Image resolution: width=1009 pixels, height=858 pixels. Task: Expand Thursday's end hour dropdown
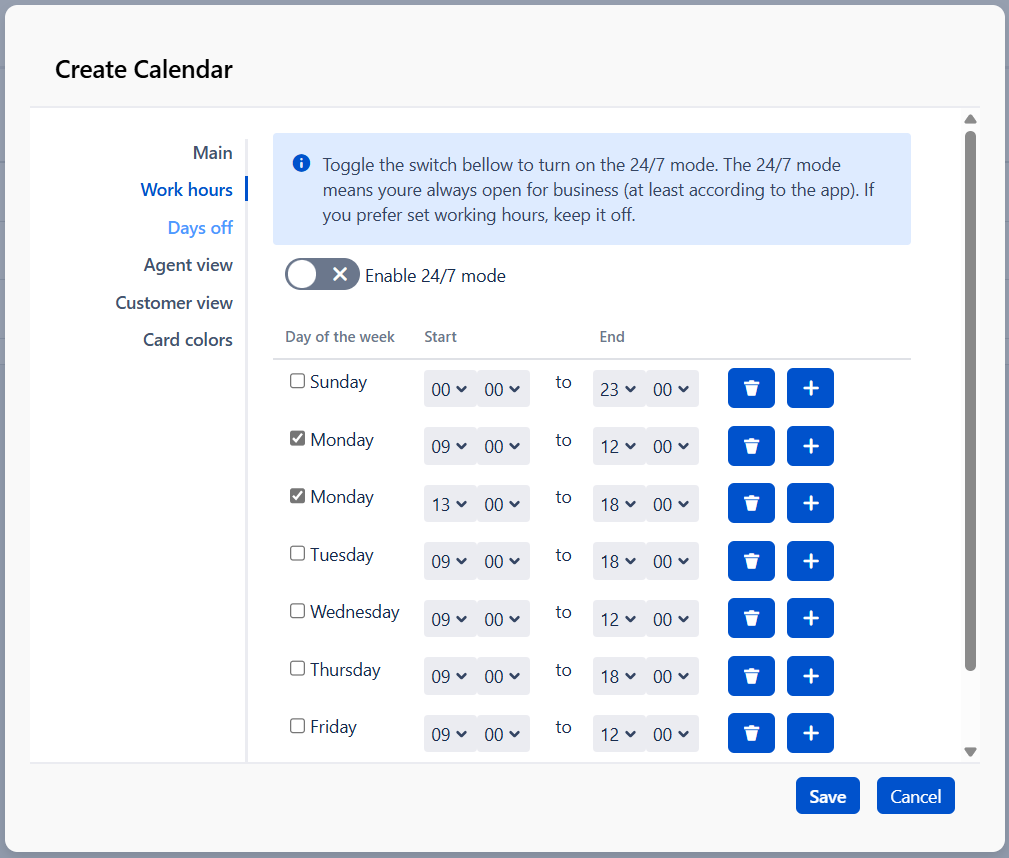[x=618, y=677]
